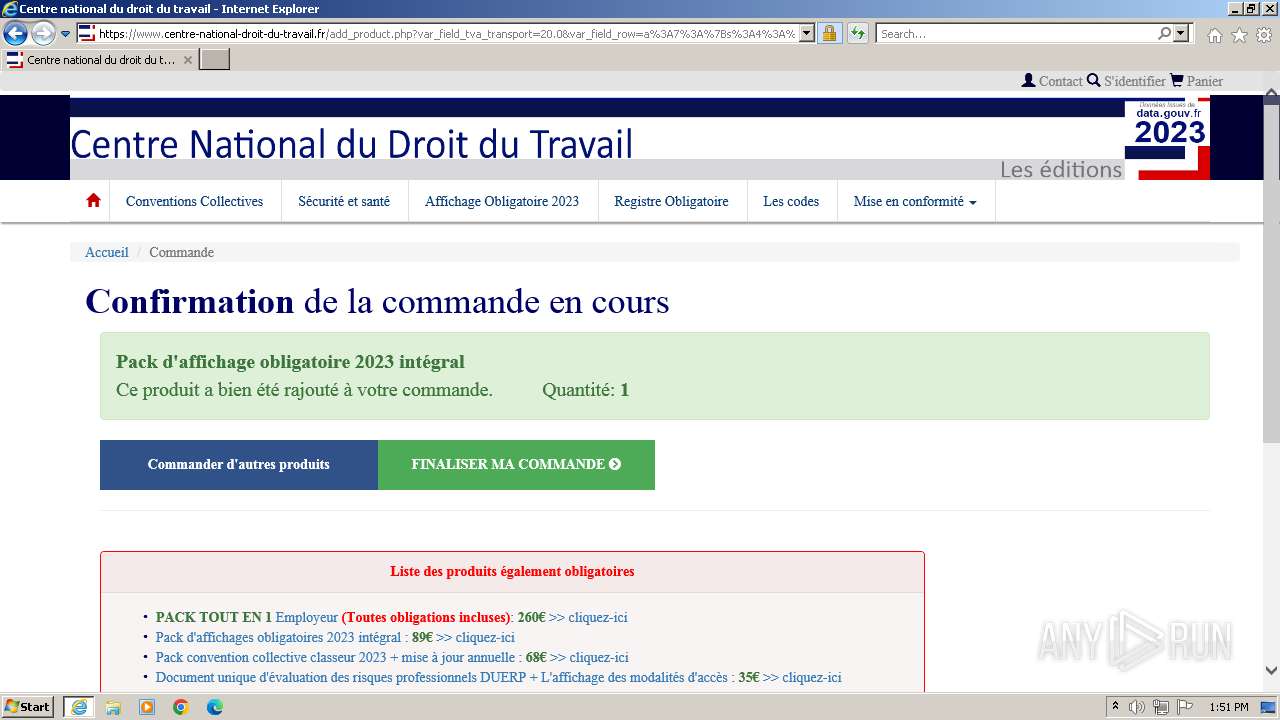Screen dimensions: 1280x720
Task: Open the address bar URL history dropdown
Action: click(807, 33)
